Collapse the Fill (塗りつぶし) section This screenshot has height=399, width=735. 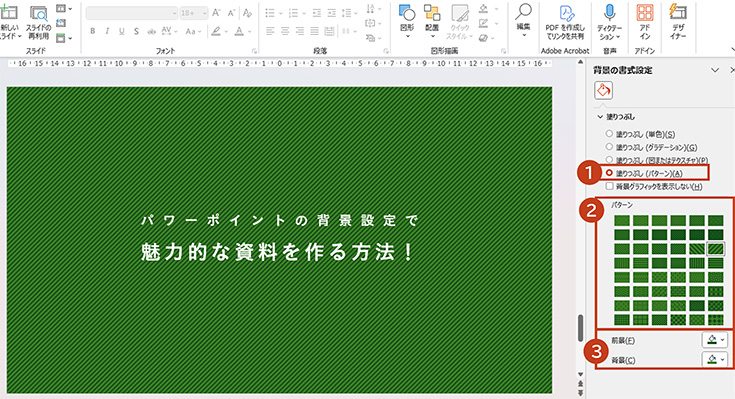tap(600, 117)
